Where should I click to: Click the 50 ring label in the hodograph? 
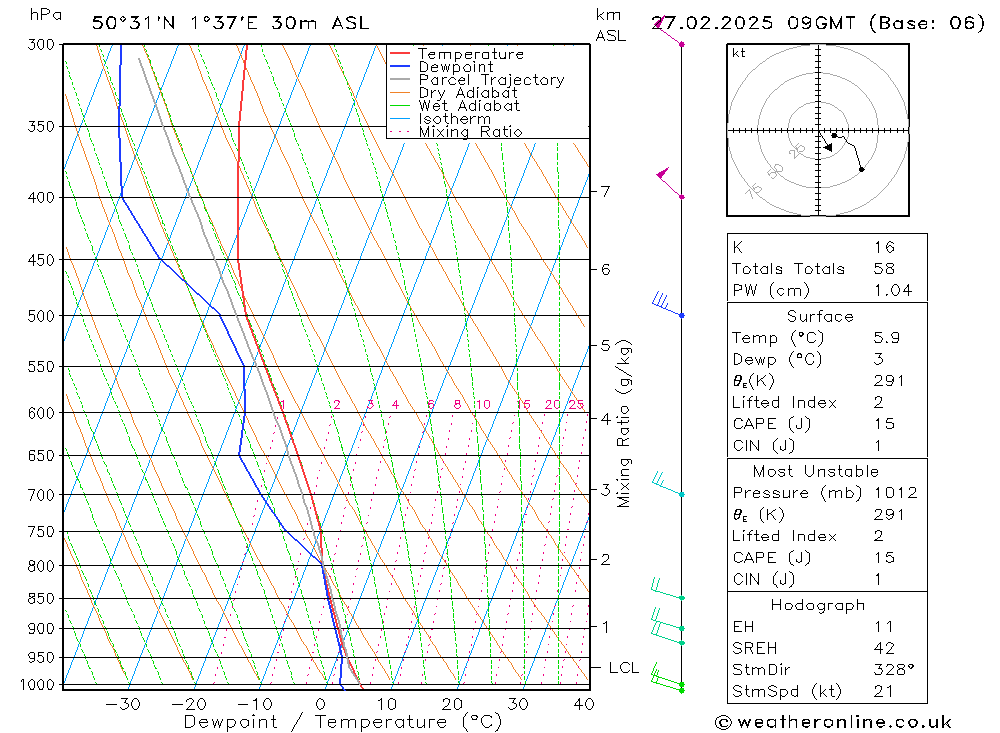776,171
